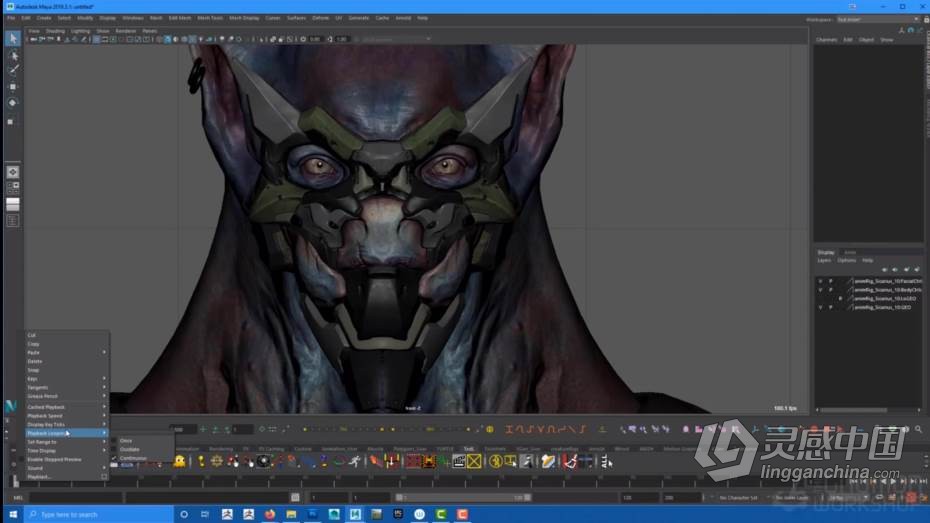This screenshot has height=523, width=930.
Task: Open Firefox from the Windows taskbar
Action: click(x=270, y=514)
